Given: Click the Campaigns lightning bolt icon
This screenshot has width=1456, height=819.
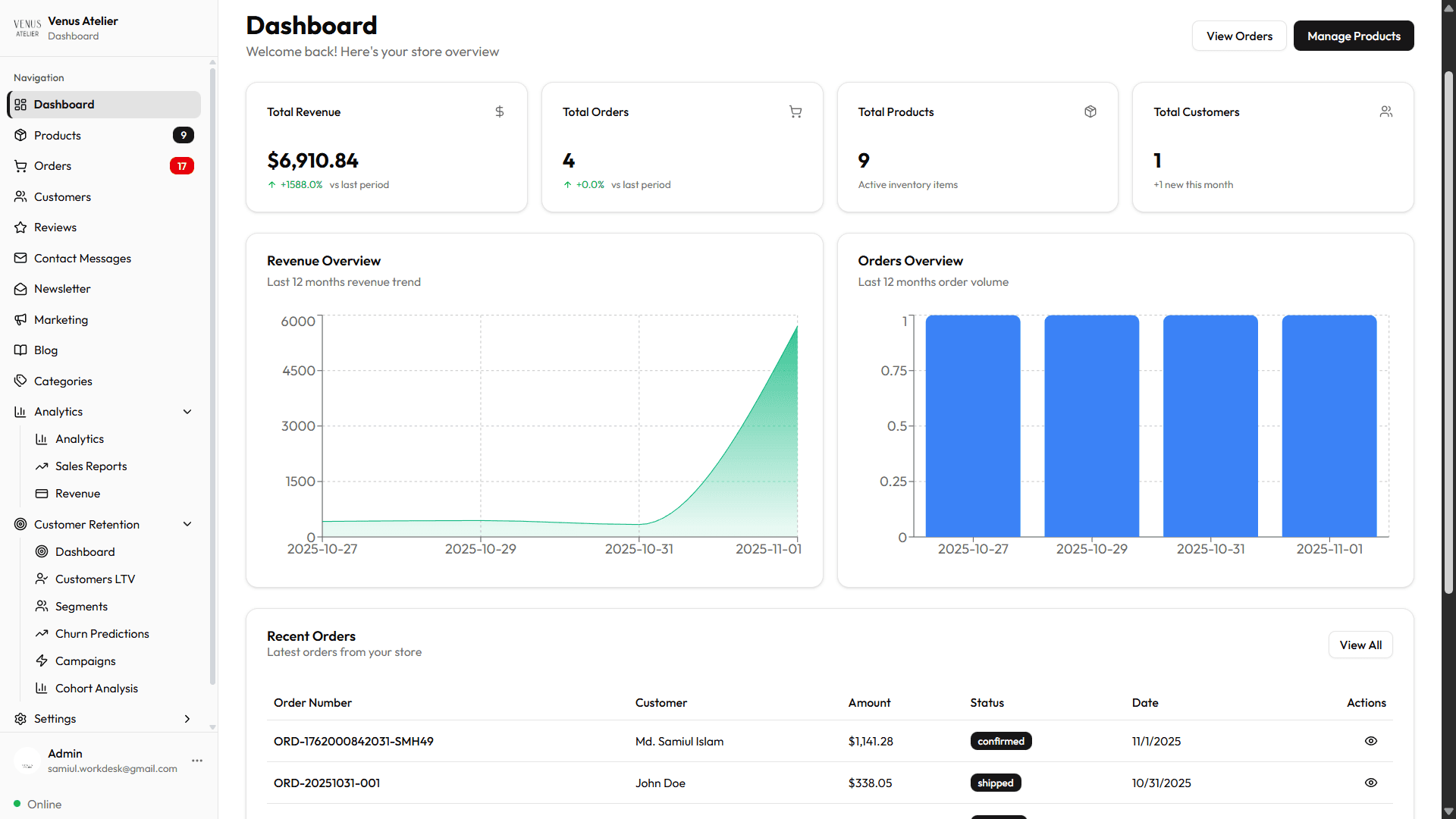Looking at the screenshot, I should point(42,661).
